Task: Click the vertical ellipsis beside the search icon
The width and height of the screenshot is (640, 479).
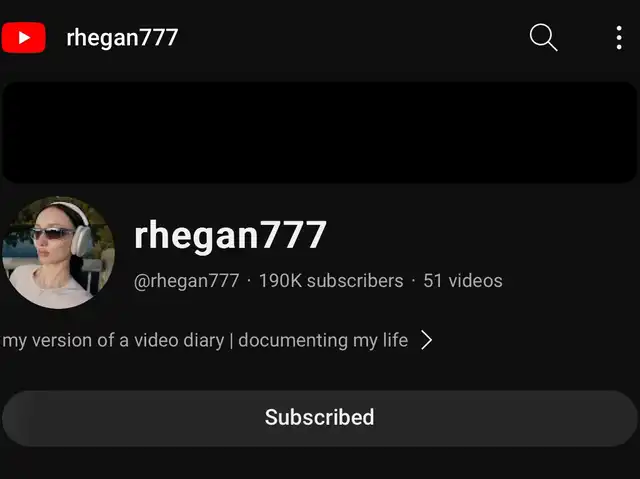Action: 619,38
